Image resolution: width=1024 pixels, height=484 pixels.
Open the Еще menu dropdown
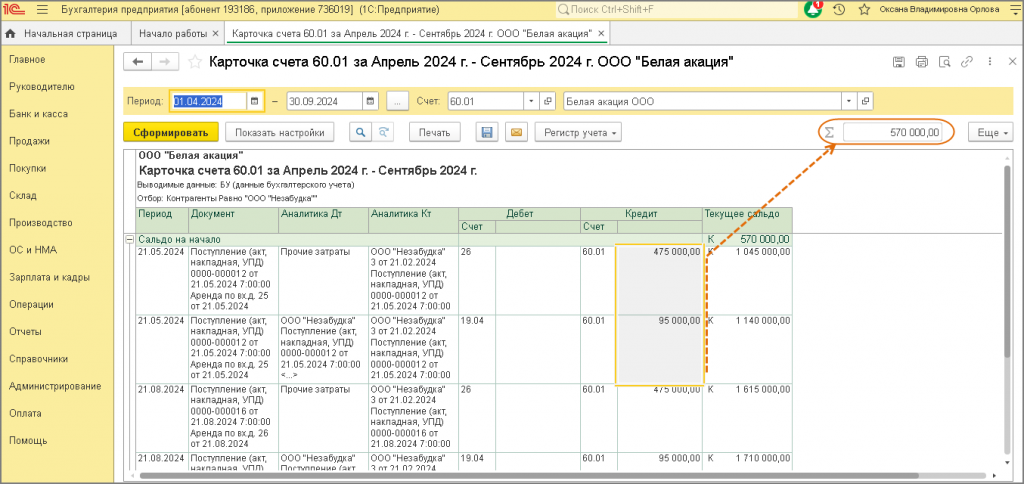tap(990, 133)
